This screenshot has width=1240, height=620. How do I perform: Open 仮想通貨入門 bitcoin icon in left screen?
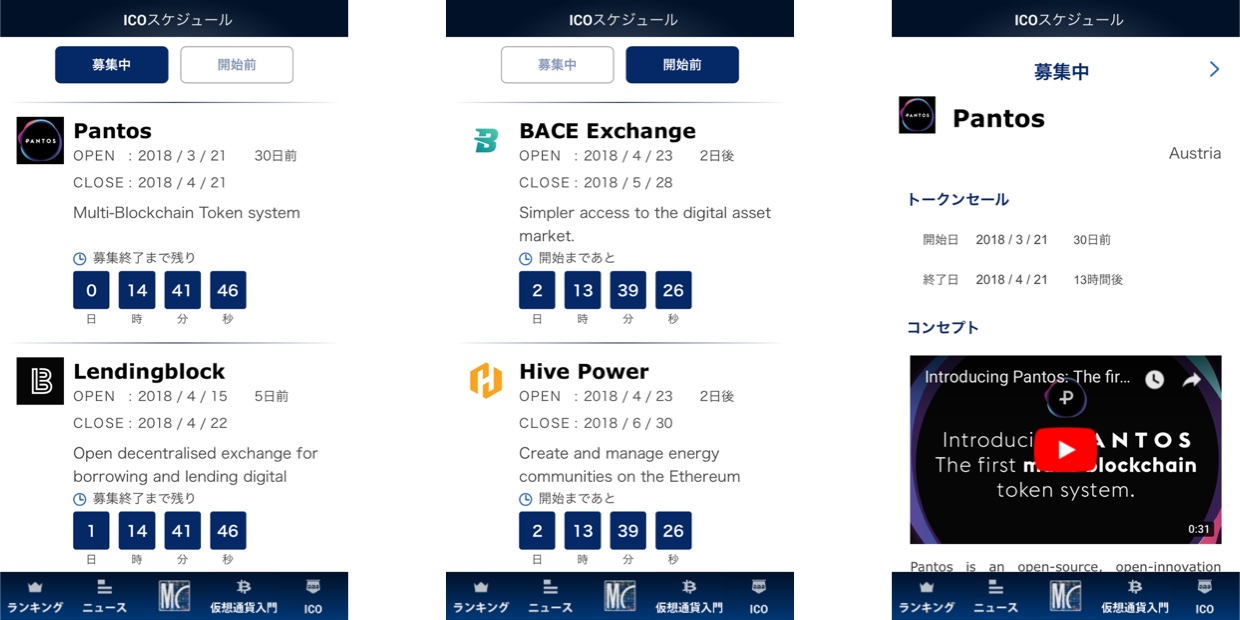click(243, 588)
